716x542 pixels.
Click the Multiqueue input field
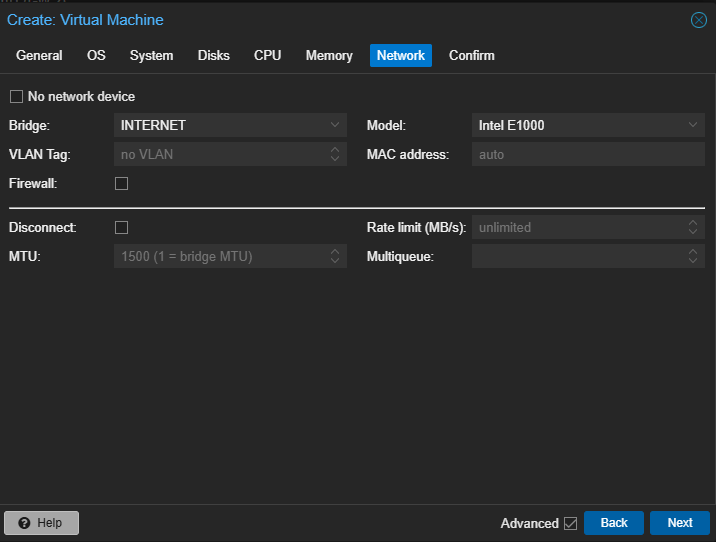[577, 256]
